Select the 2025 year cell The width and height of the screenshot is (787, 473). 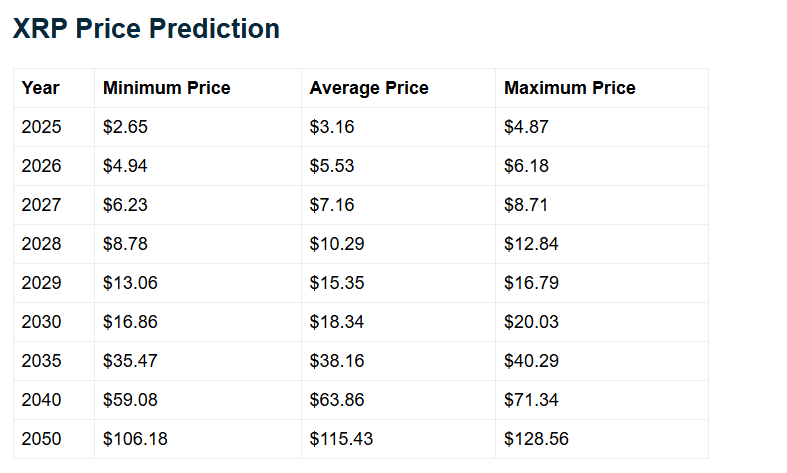(41, 127)
